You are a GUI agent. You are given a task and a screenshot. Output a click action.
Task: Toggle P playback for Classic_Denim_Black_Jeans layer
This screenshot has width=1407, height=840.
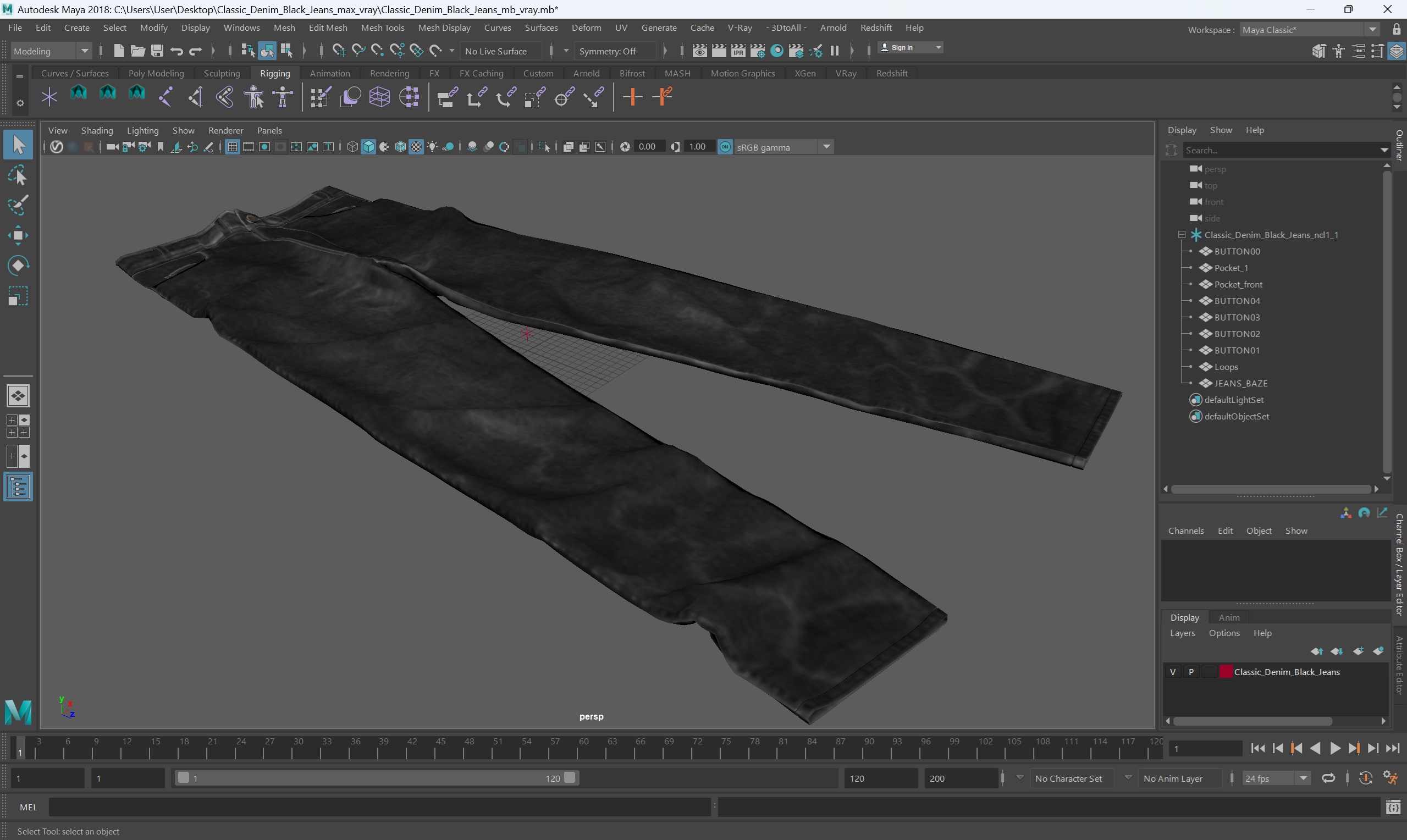(1191, 672)
